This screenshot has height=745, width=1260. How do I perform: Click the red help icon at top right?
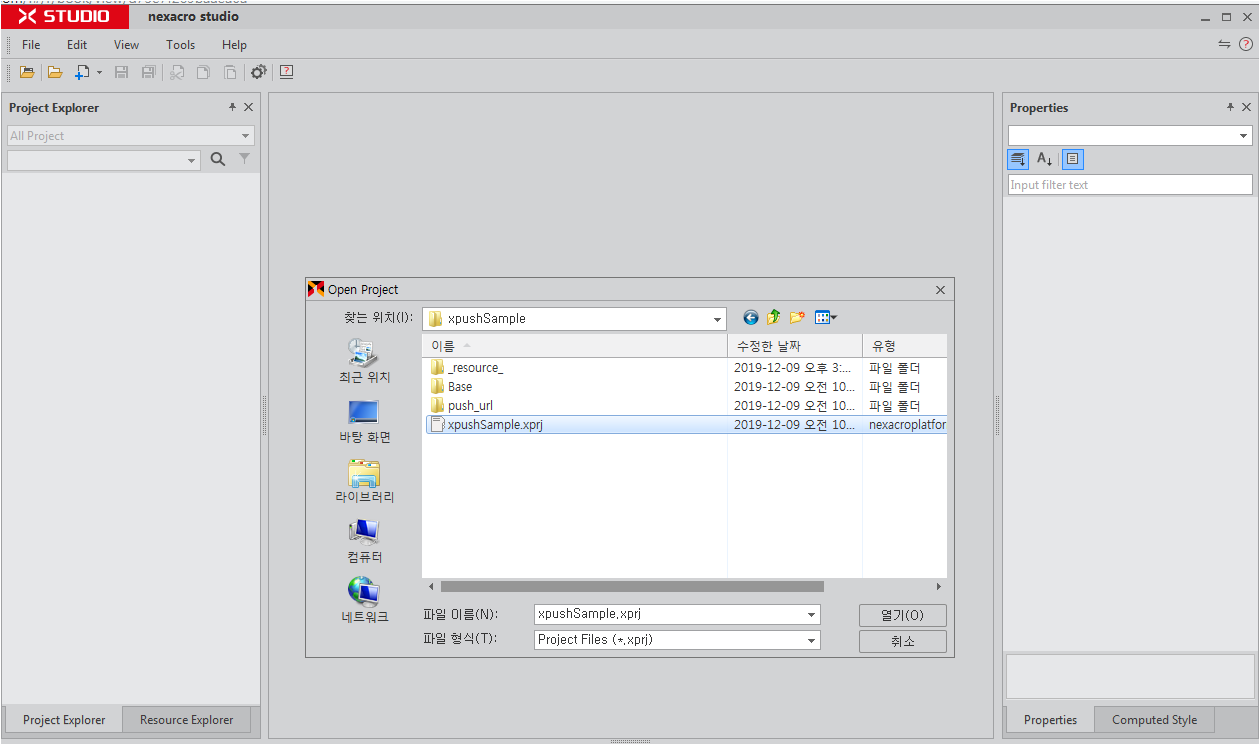click(x=1245, y=44)
